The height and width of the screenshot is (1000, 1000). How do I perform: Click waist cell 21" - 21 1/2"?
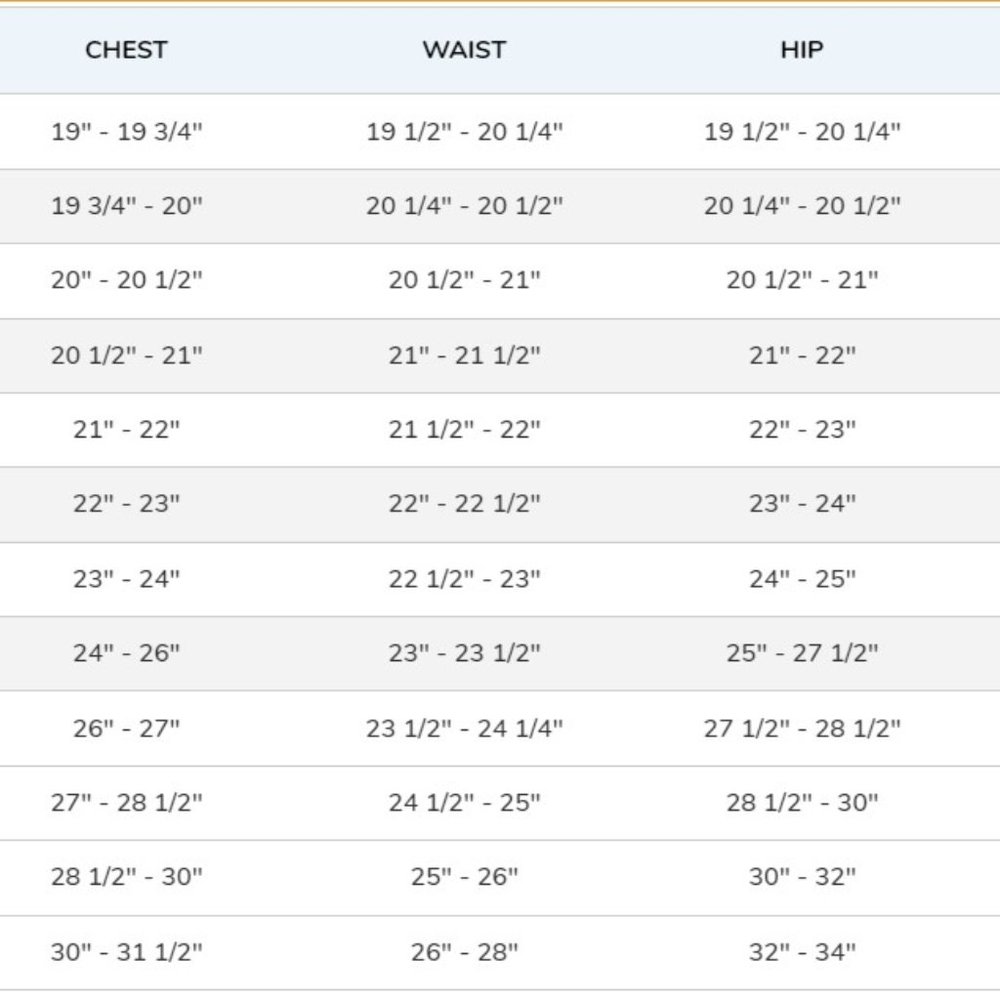pyautogui.click(x=464, y=355)
